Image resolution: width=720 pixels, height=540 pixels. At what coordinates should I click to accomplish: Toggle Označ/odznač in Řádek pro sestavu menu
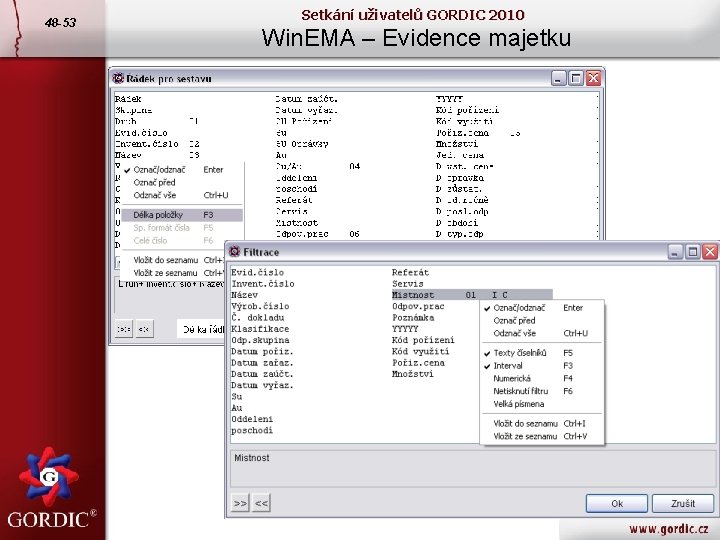point(182,169)
